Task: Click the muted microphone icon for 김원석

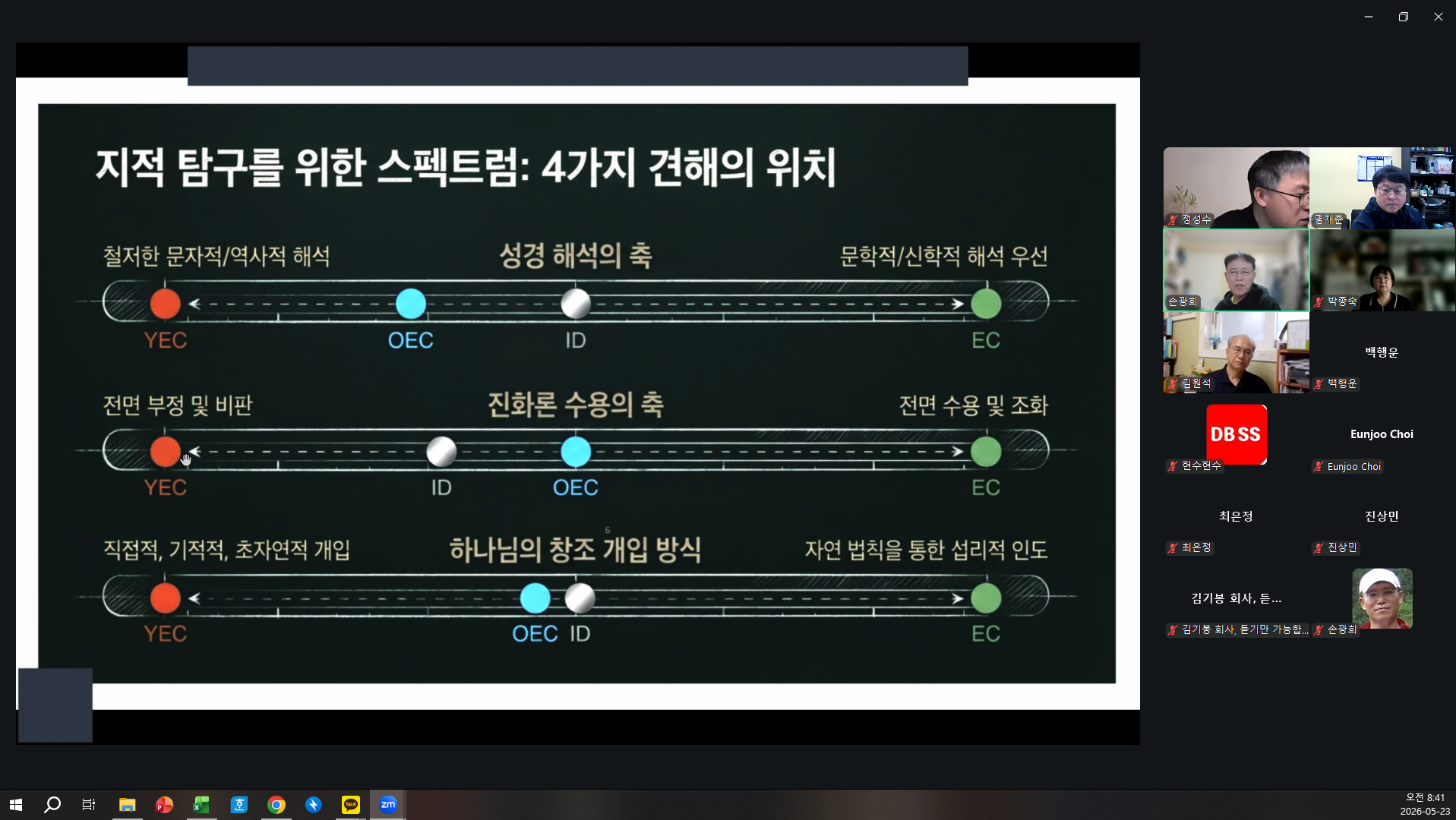Action: coord(1173,383)
